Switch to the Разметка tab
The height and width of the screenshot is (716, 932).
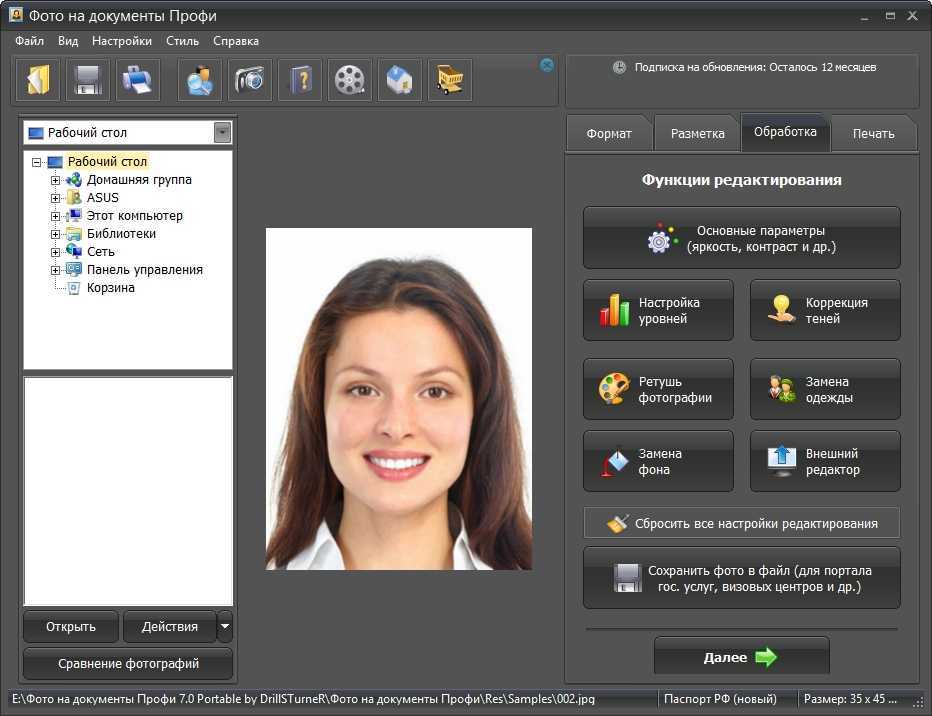click(x=698, y=134)
